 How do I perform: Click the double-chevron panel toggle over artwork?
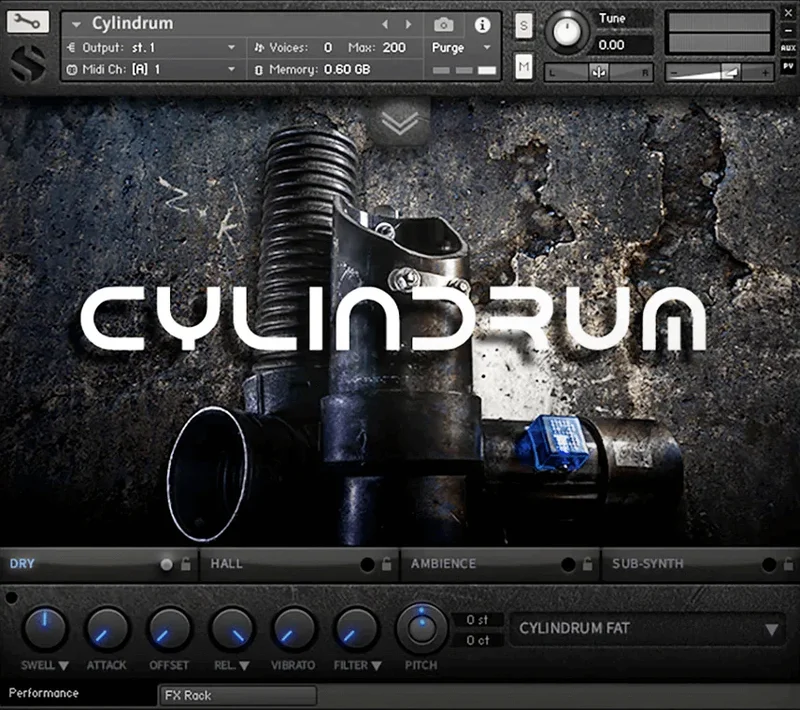[400, 122]
